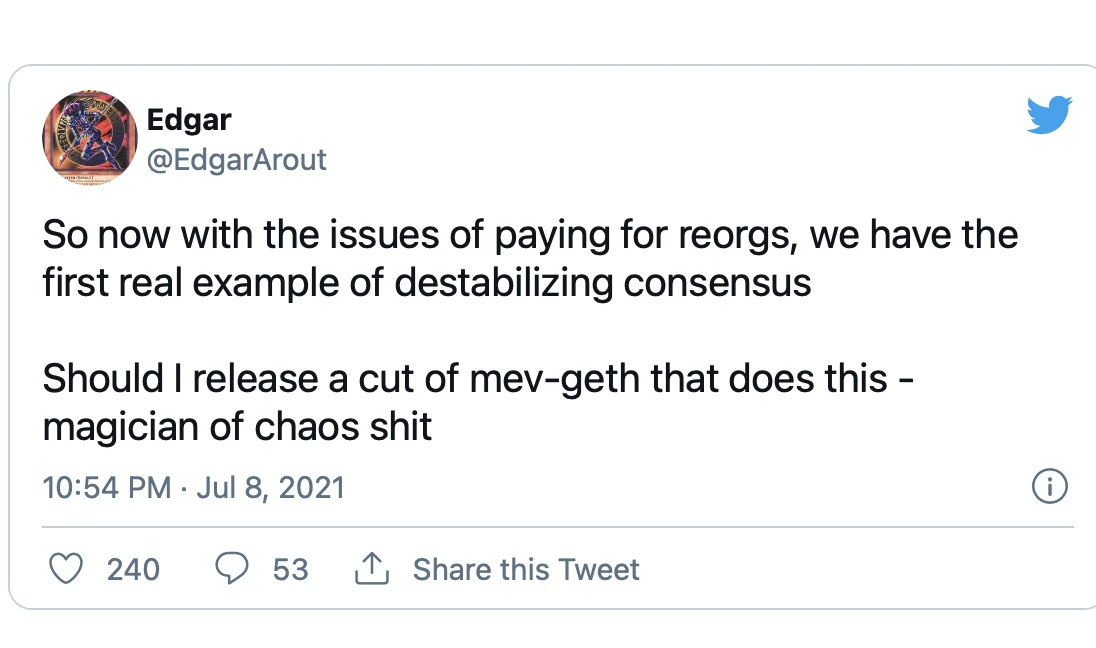Click the words 'first real example'
The height and width of the screenshot is (648, 1096).
click(202, 283)
